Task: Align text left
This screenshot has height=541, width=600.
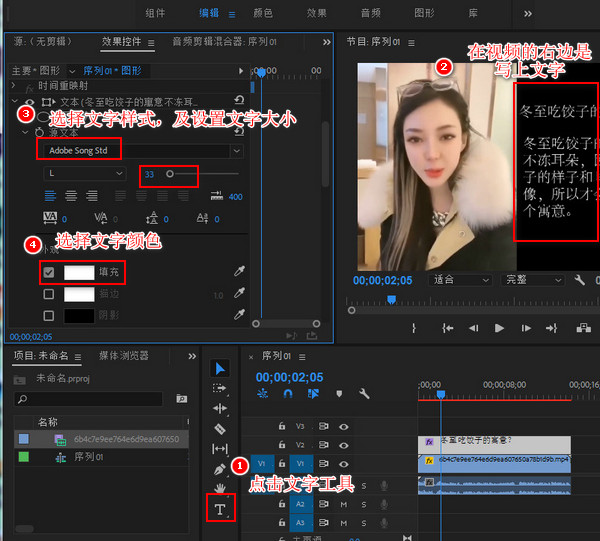Action: pos(50,196)
